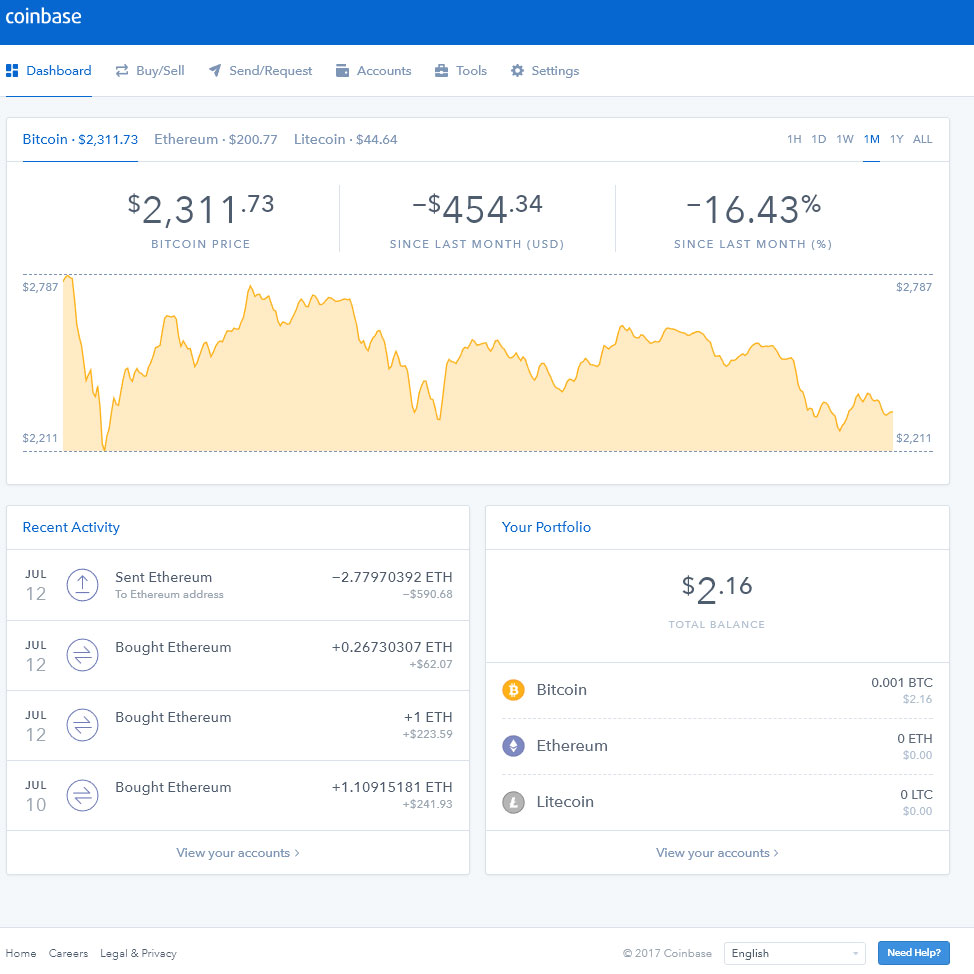974x974 pixels.
Task: Click the -$454.34 since last month value
Action: coord(477,208)
